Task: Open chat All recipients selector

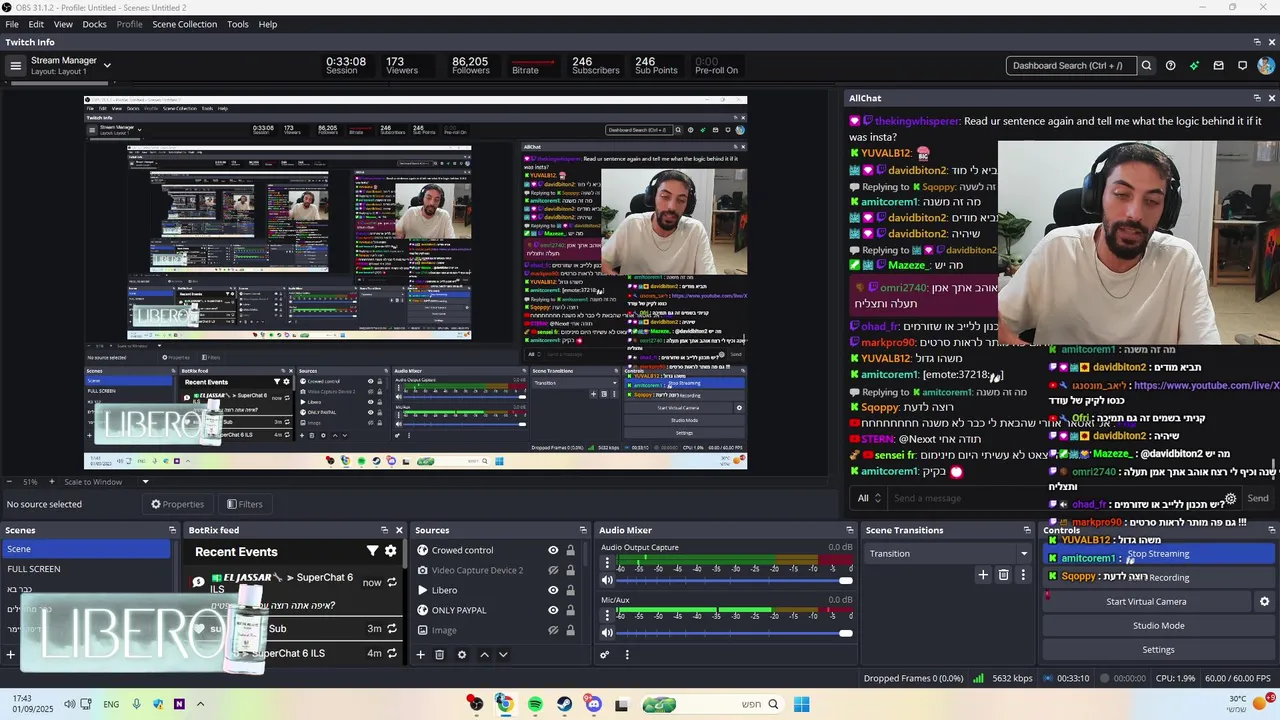Action: click(x=869, y=498)
